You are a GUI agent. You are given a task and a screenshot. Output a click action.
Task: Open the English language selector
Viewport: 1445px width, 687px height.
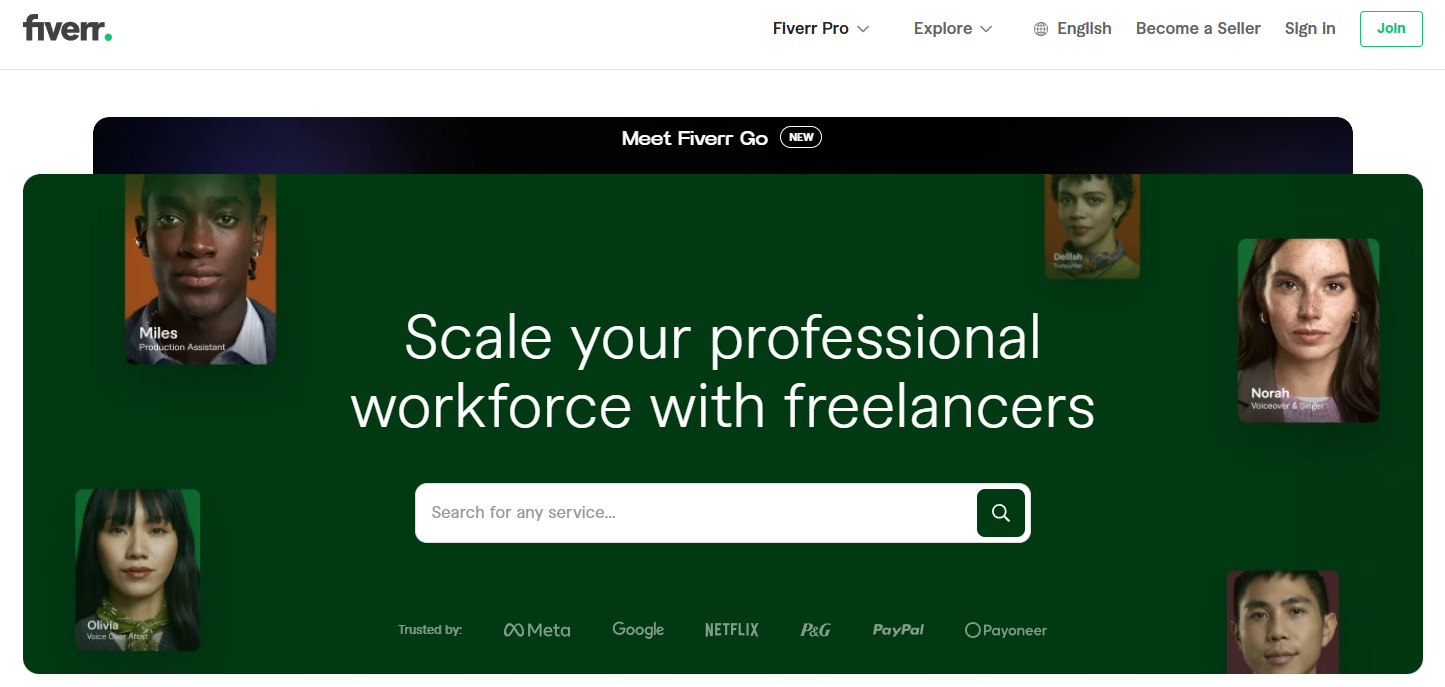pos(1072,29)
